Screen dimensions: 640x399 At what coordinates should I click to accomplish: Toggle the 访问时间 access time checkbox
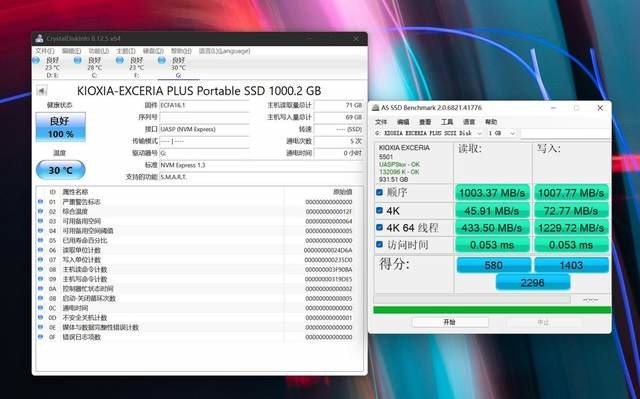tap(379, 244)
